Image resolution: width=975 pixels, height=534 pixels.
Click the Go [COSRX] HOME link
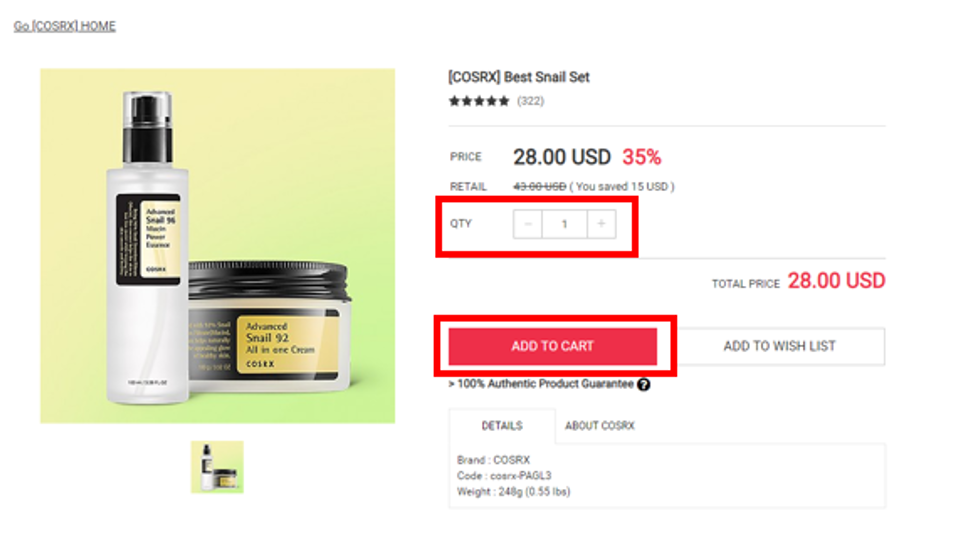click(65, 26)
